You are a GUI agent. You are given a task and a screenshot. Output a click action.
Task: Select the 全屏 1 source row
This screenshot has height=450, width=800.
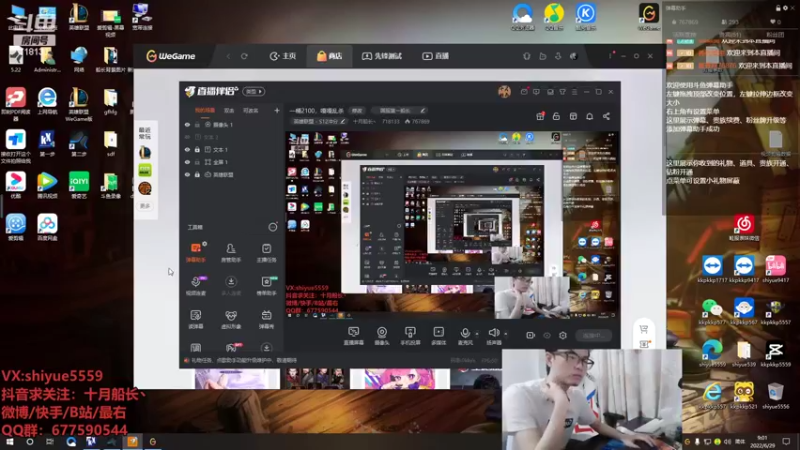[232, 162]
